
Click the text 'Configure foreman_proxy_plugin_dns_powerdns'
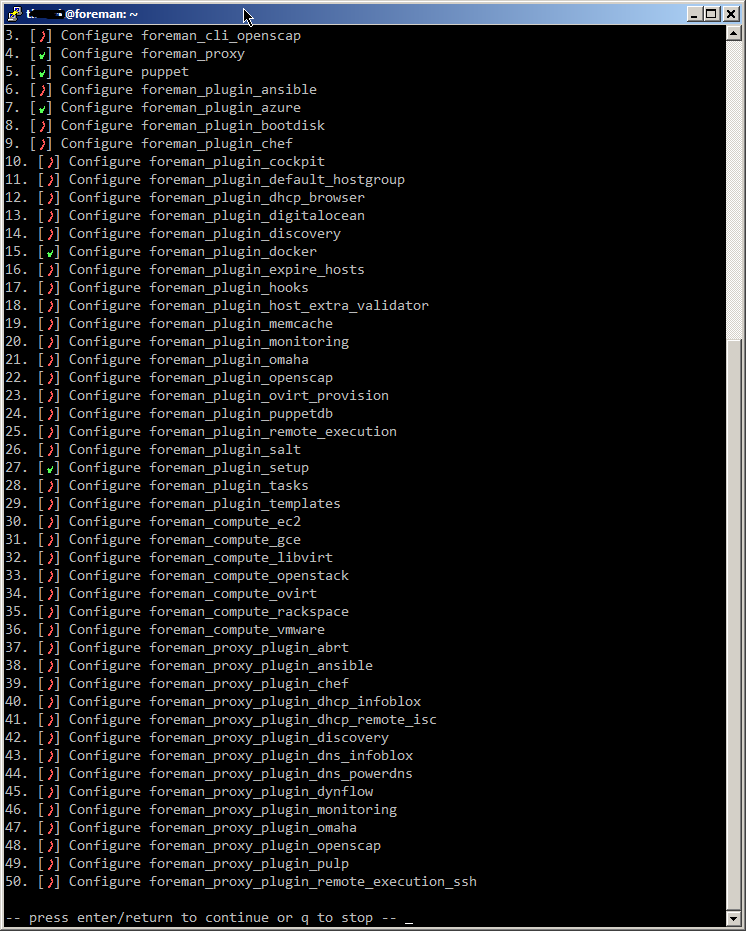[x=241, y=774]
